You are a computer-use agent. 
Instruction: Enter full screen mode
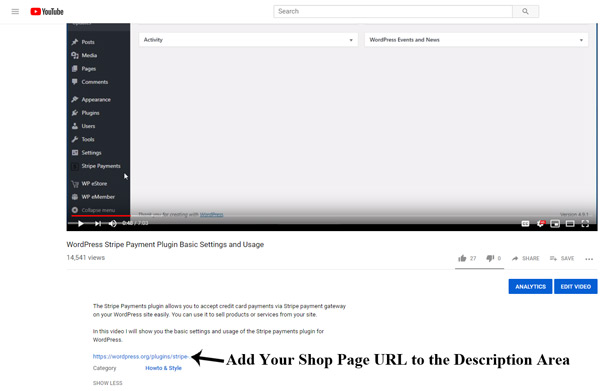pyautogui.click(x=585, y=223)
